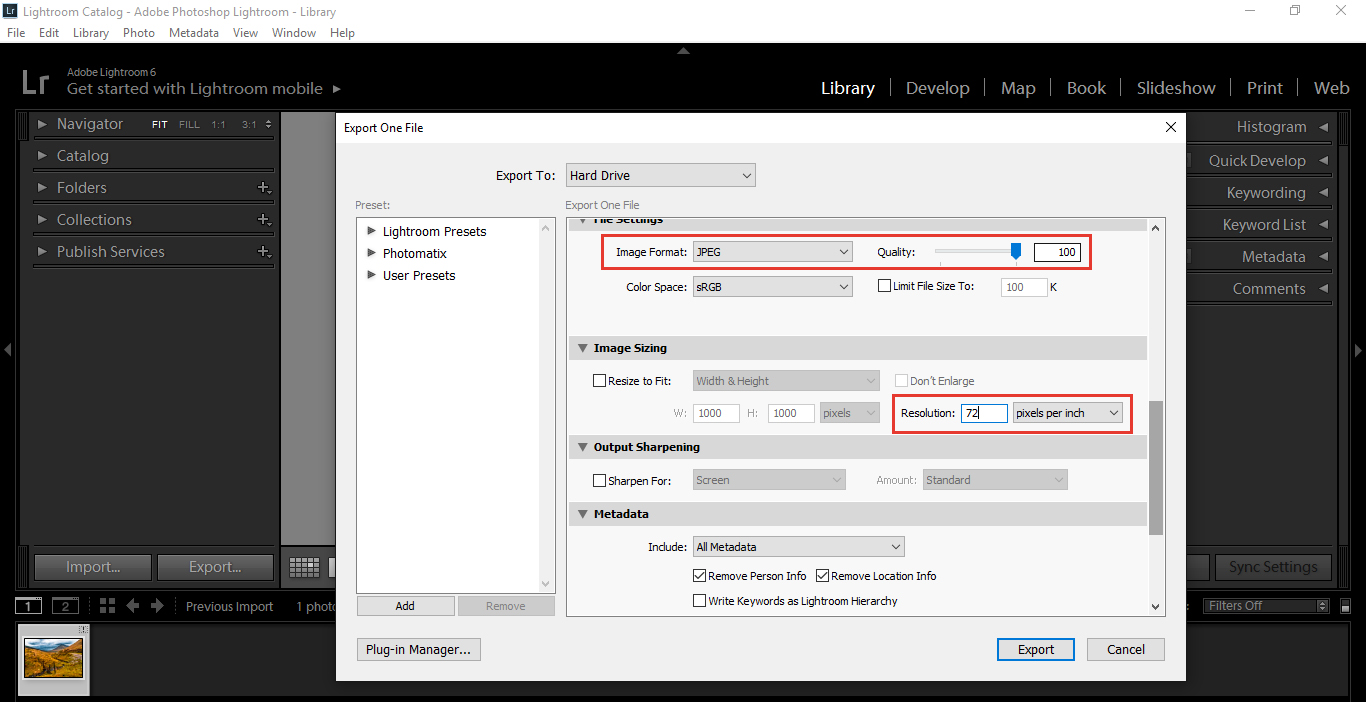The width and height of the screenshot is (1366, 702).
Task: Click the Add preset button
Action: pyautogui.click(x=405, y=606)
